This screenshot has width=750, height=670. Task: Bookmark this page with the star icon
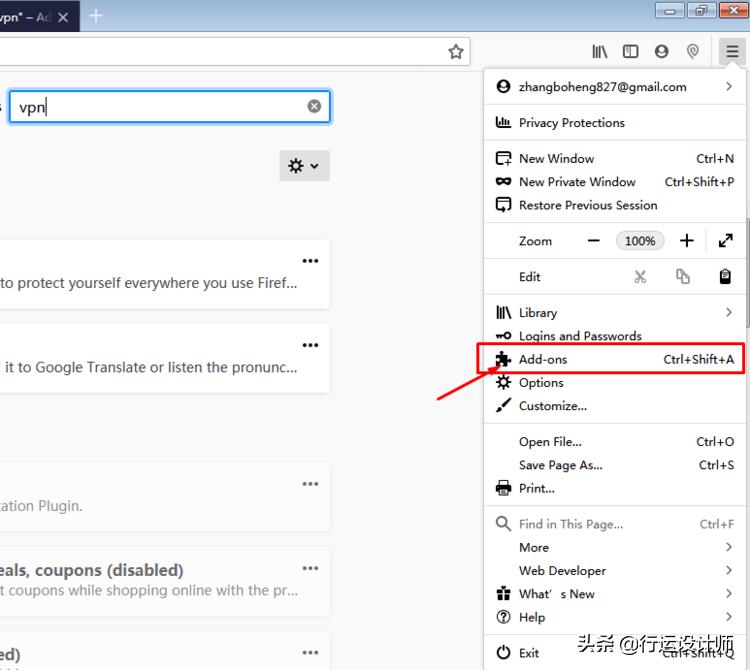[456, 51]
